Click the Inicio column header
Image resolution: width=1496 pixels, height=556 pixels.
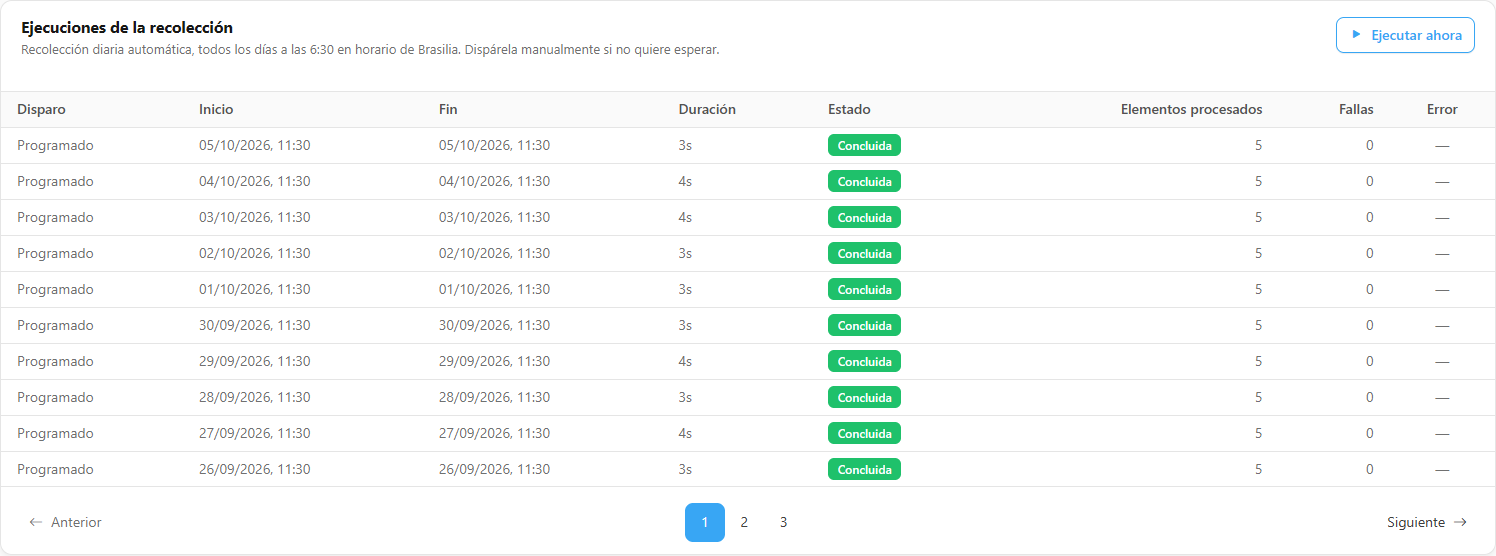[x=216, y=109]
